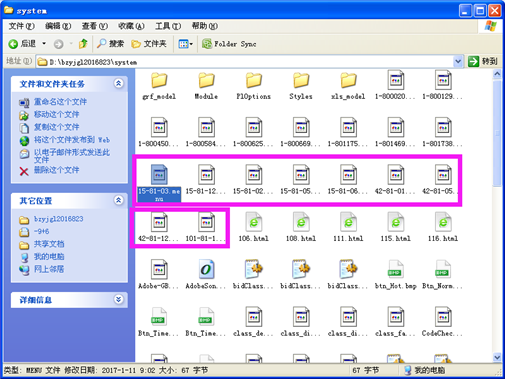Click the rename this file link
This screenshot has height=379, width=505.
coord(60,102)
